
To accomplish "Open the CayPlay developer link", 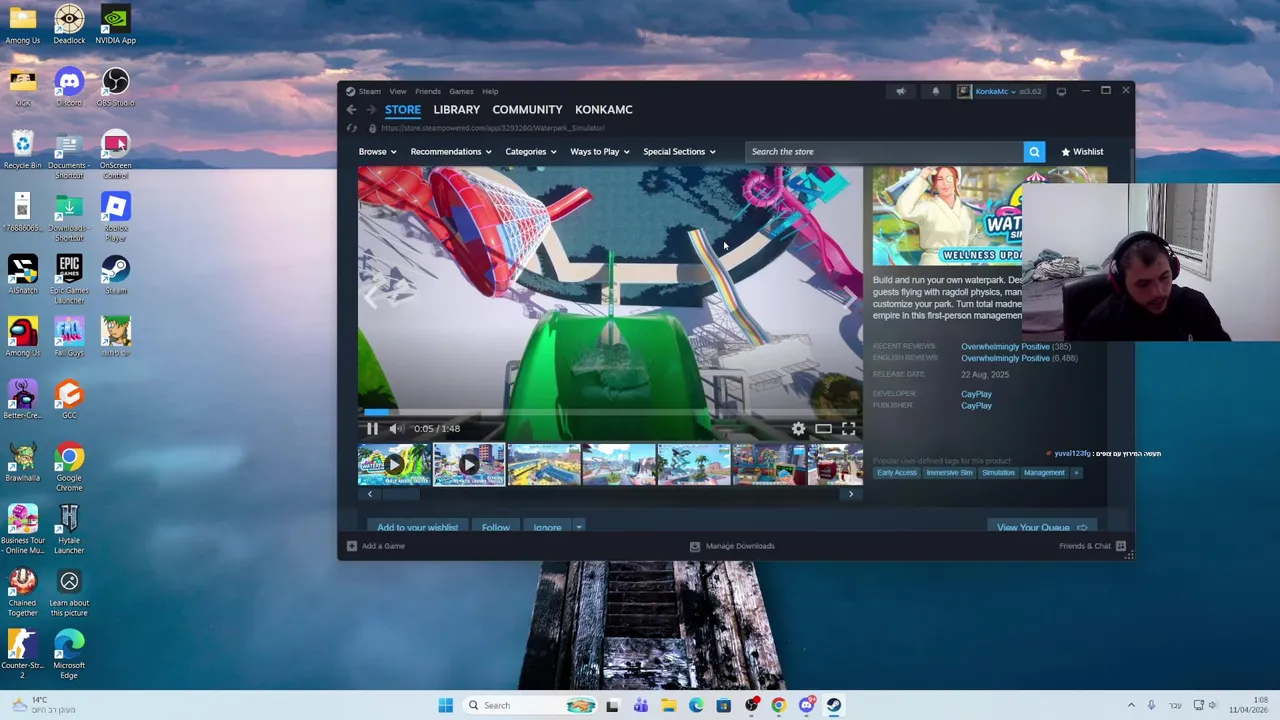I will coord(976,394).
